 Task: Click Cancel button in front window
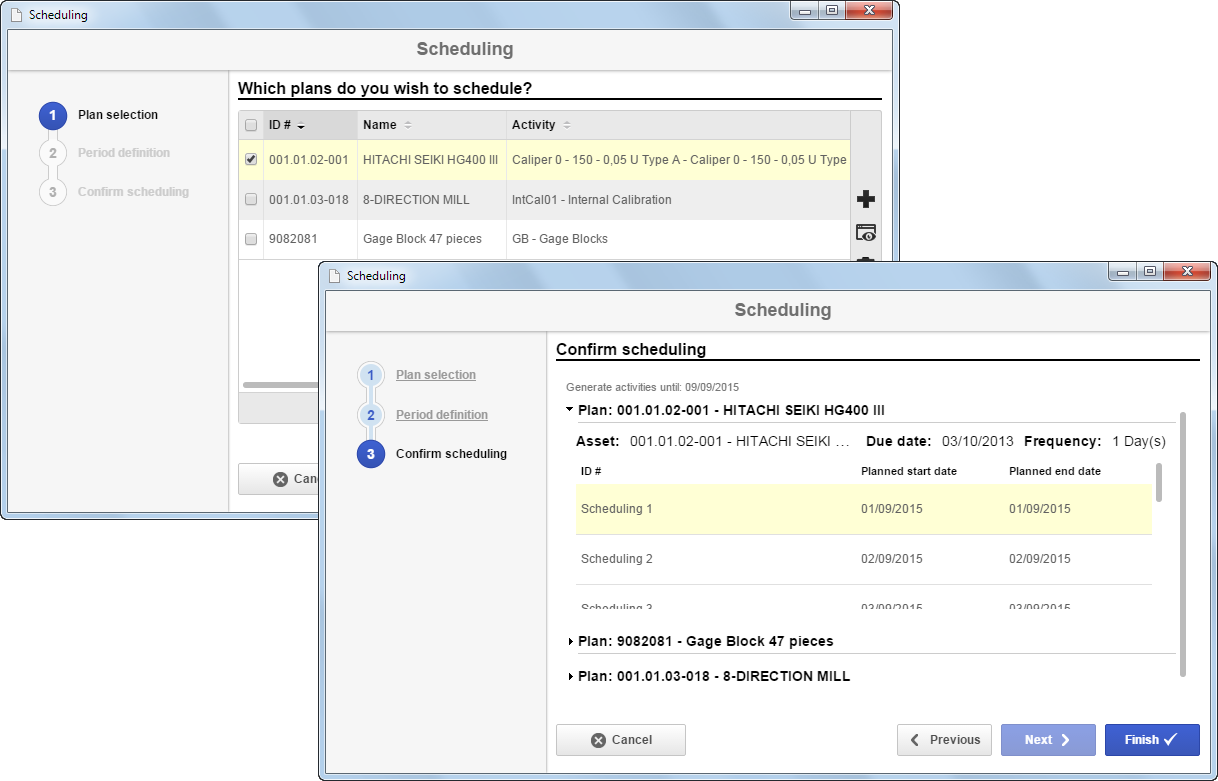(x=621, y=740)
